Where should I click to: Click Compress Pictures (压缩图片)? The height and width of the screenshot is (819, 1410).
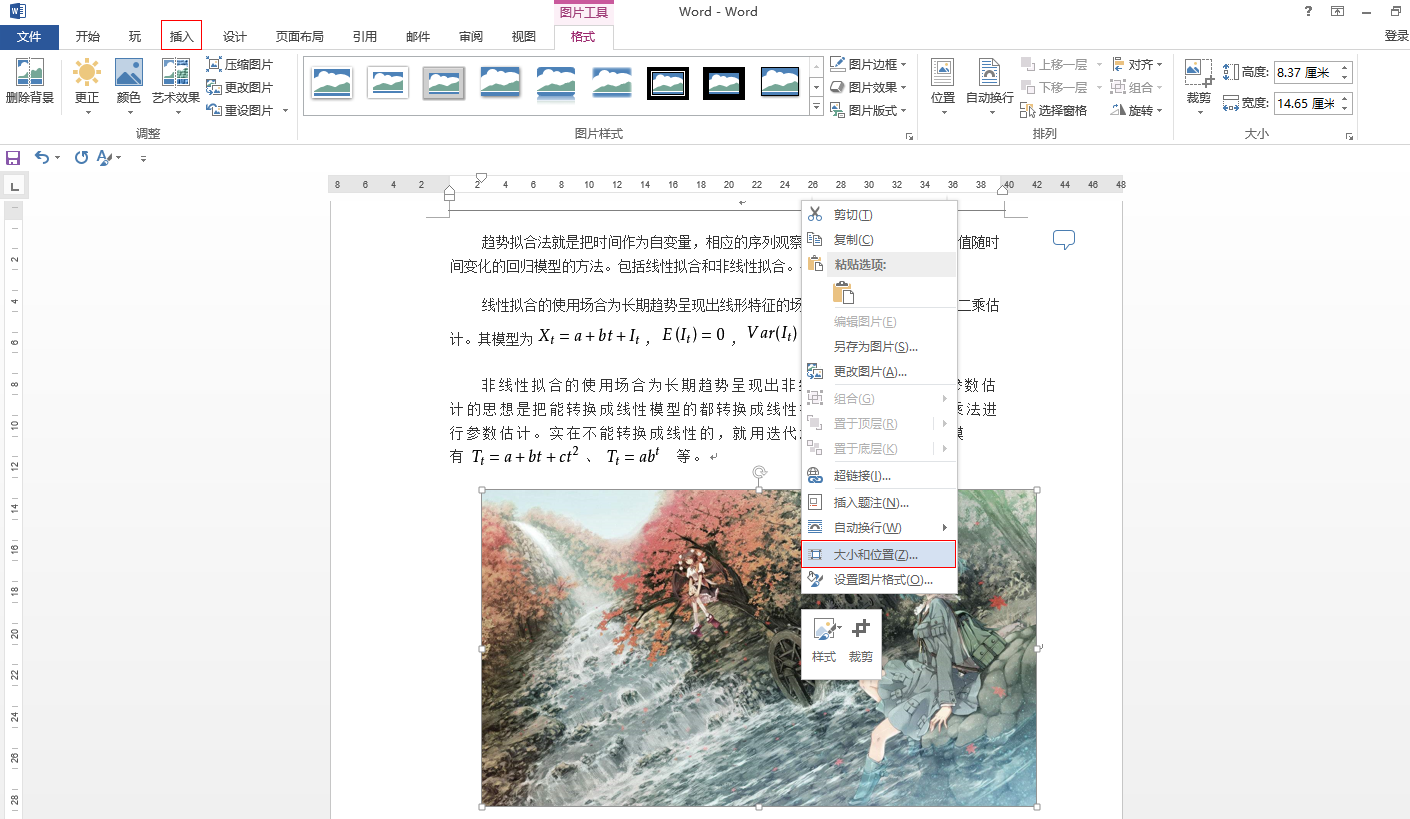coord(240,64)
